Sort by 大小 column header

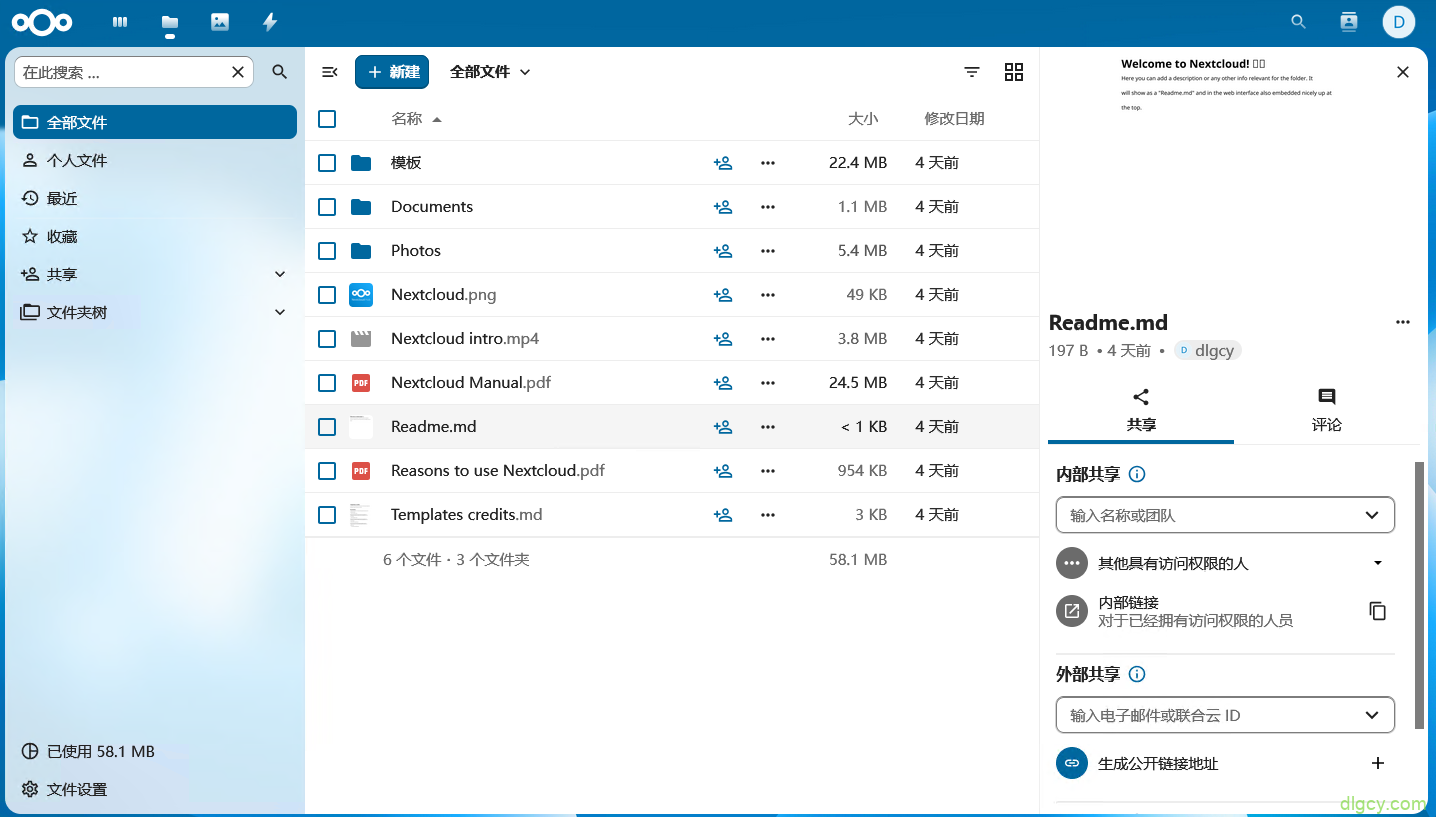click(x=863, y=119)
